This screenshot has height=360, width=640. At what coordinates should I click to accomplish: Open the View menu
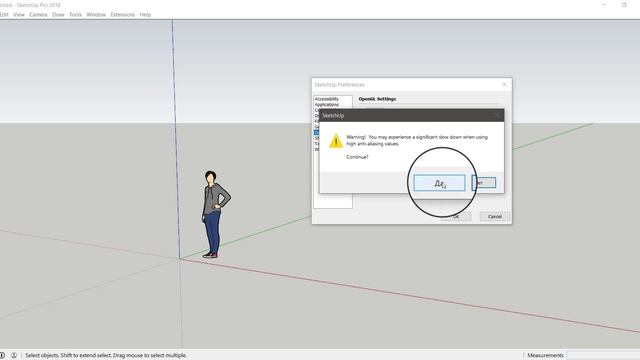(19, 15)
